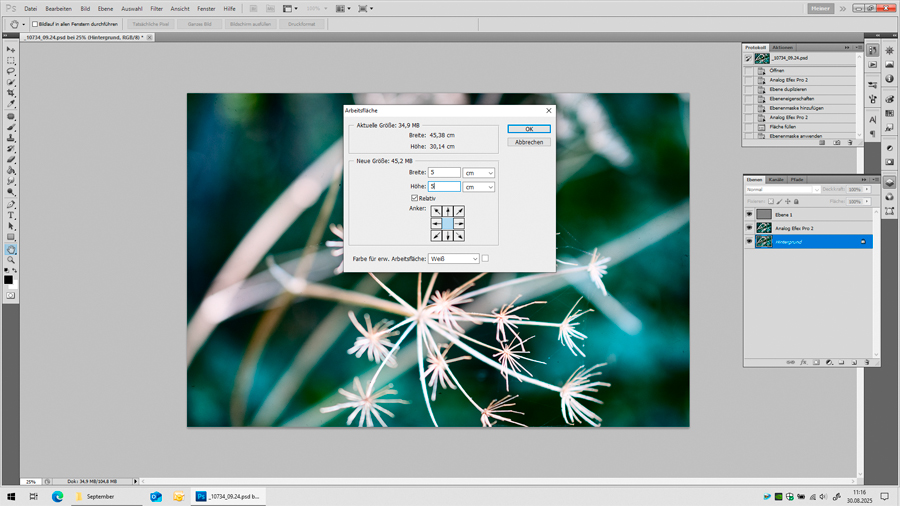Viewport: 900px width, 506px height.
Task: Switch to the Kanäle tab
Action: click(x=776, y=180)
